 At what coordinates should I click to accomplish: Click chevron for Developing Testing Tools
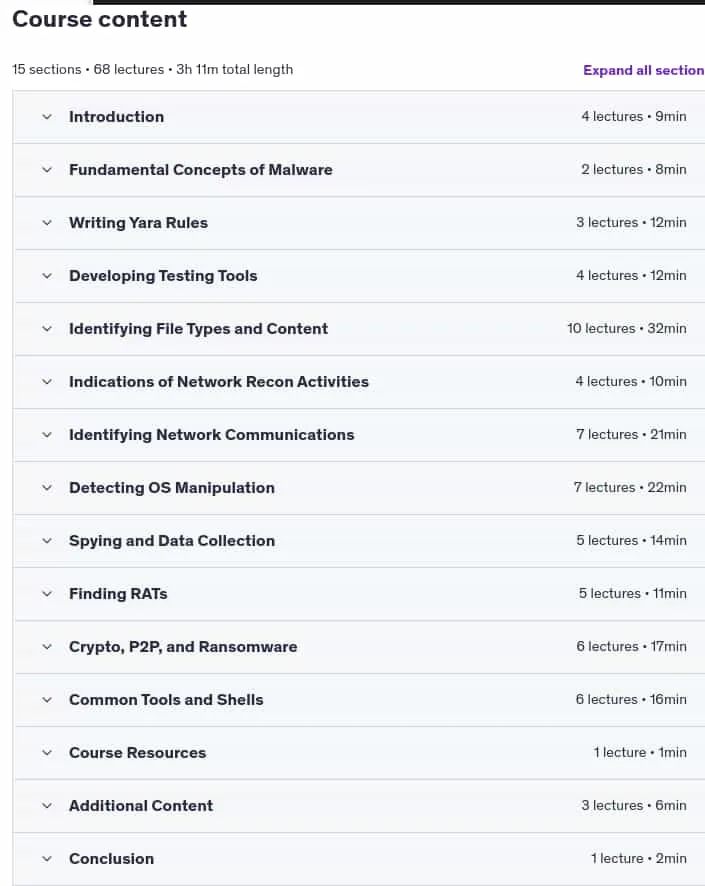pyautogui.click(x=47, y=276)
